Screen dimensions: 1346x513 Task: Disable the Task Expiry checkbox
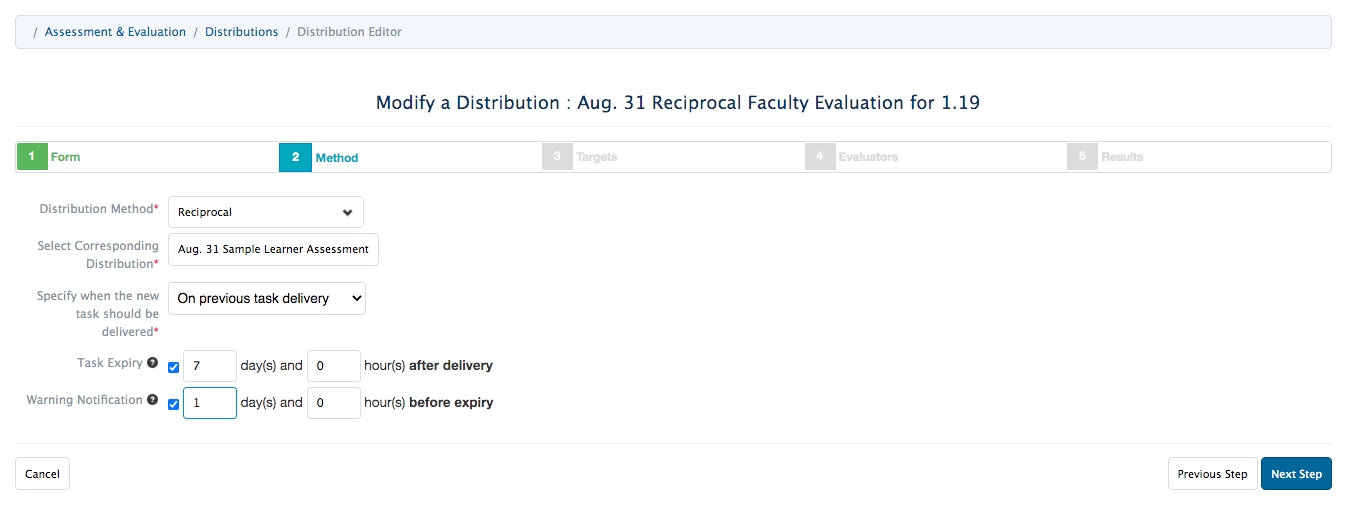(x=174, y=367)
